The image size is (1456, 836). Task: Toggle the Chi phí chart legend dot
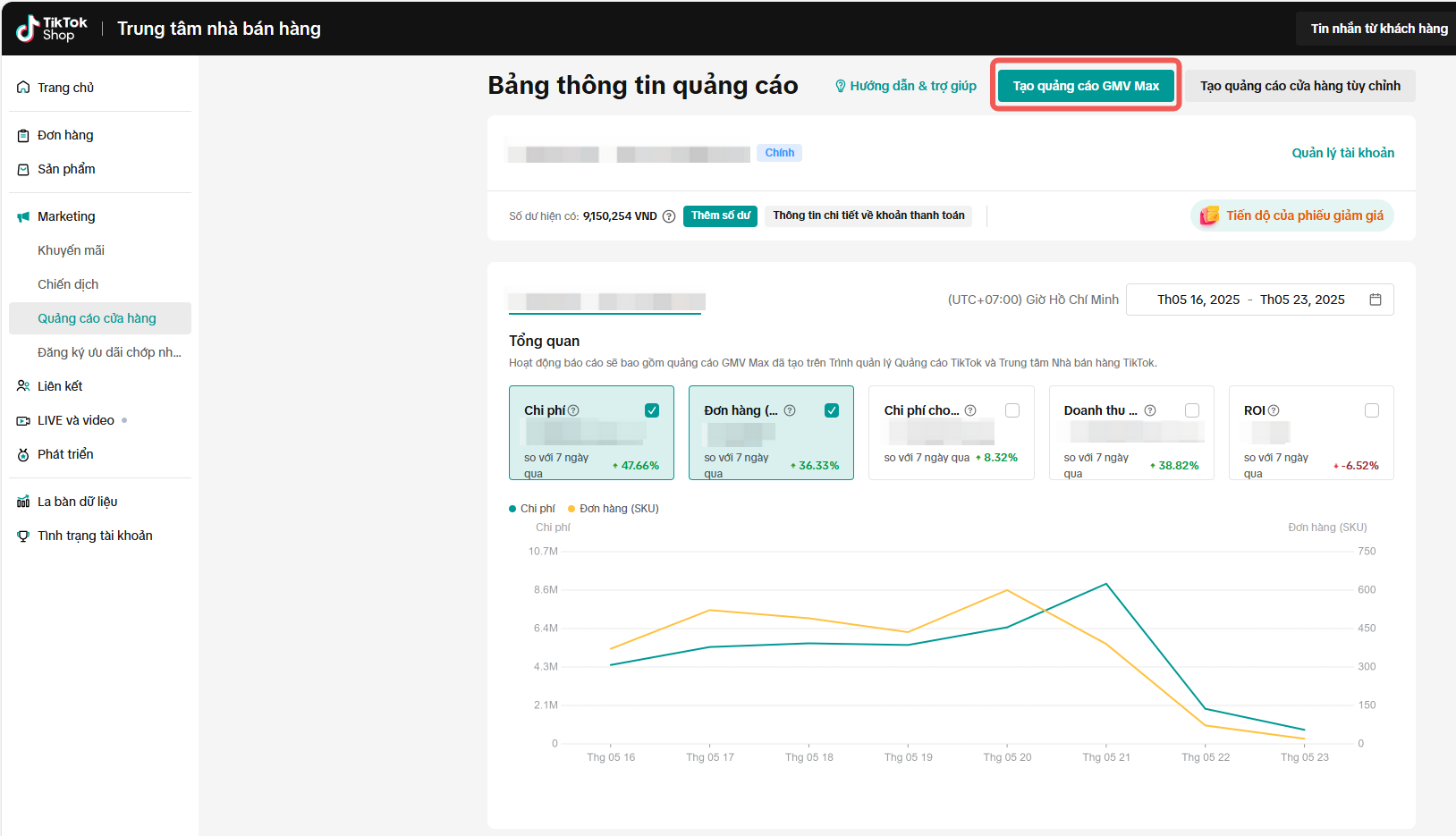512,509
